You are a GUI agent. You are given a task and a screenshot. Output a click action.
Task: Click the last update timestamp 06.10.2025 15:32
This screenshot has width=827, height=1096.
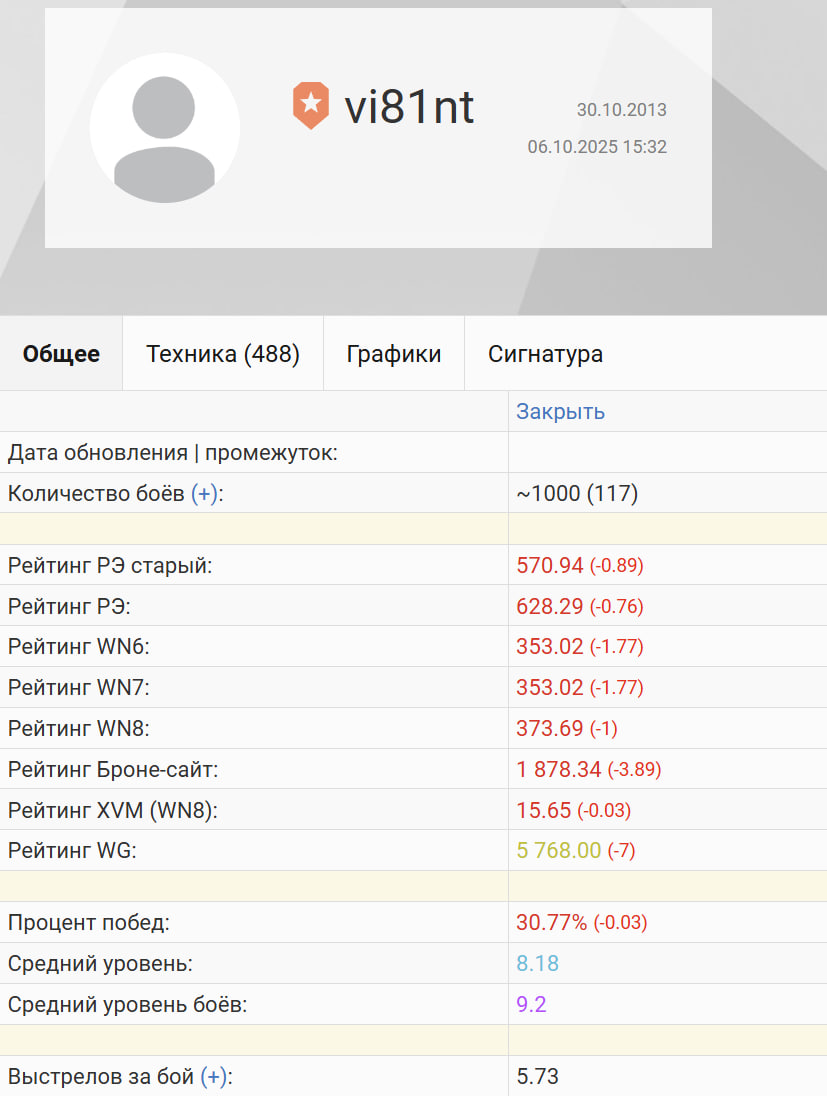click(x=597, y=147)
